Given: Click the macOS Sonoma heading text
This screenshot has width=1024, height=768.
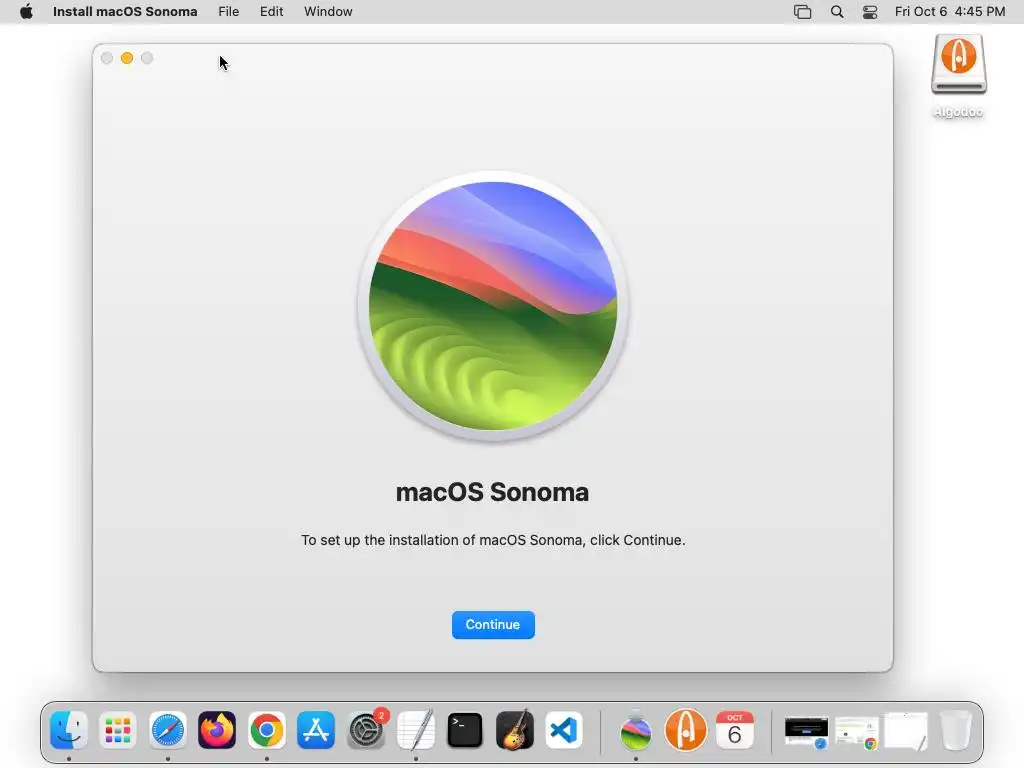Looking at the screenshot, I should click(492, 492).
